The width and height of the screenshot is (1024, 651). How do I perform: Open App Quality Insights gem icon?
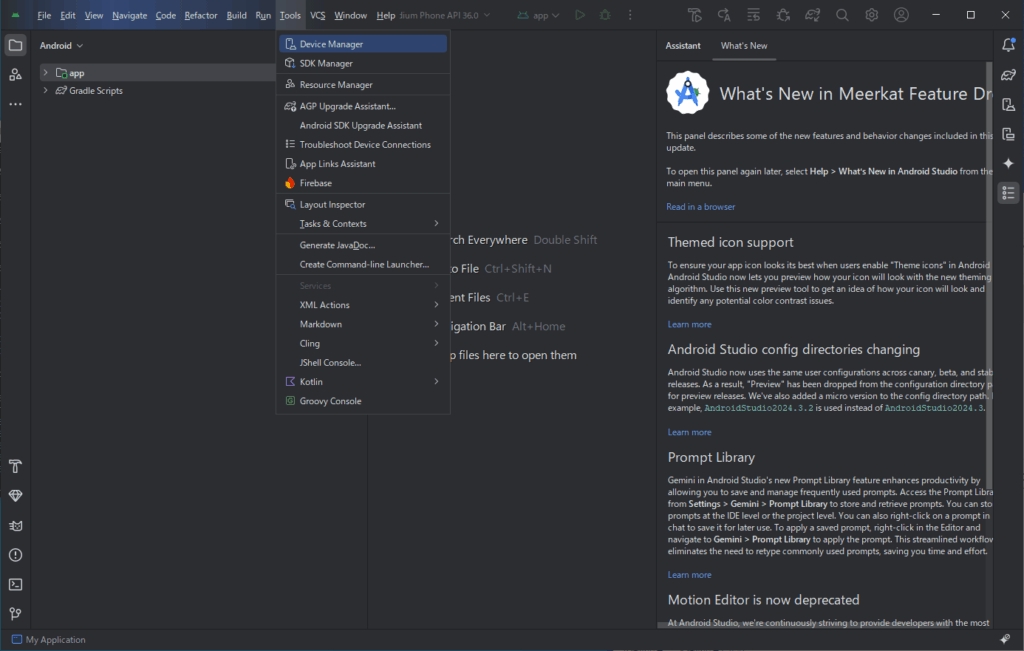click(16, 496)
